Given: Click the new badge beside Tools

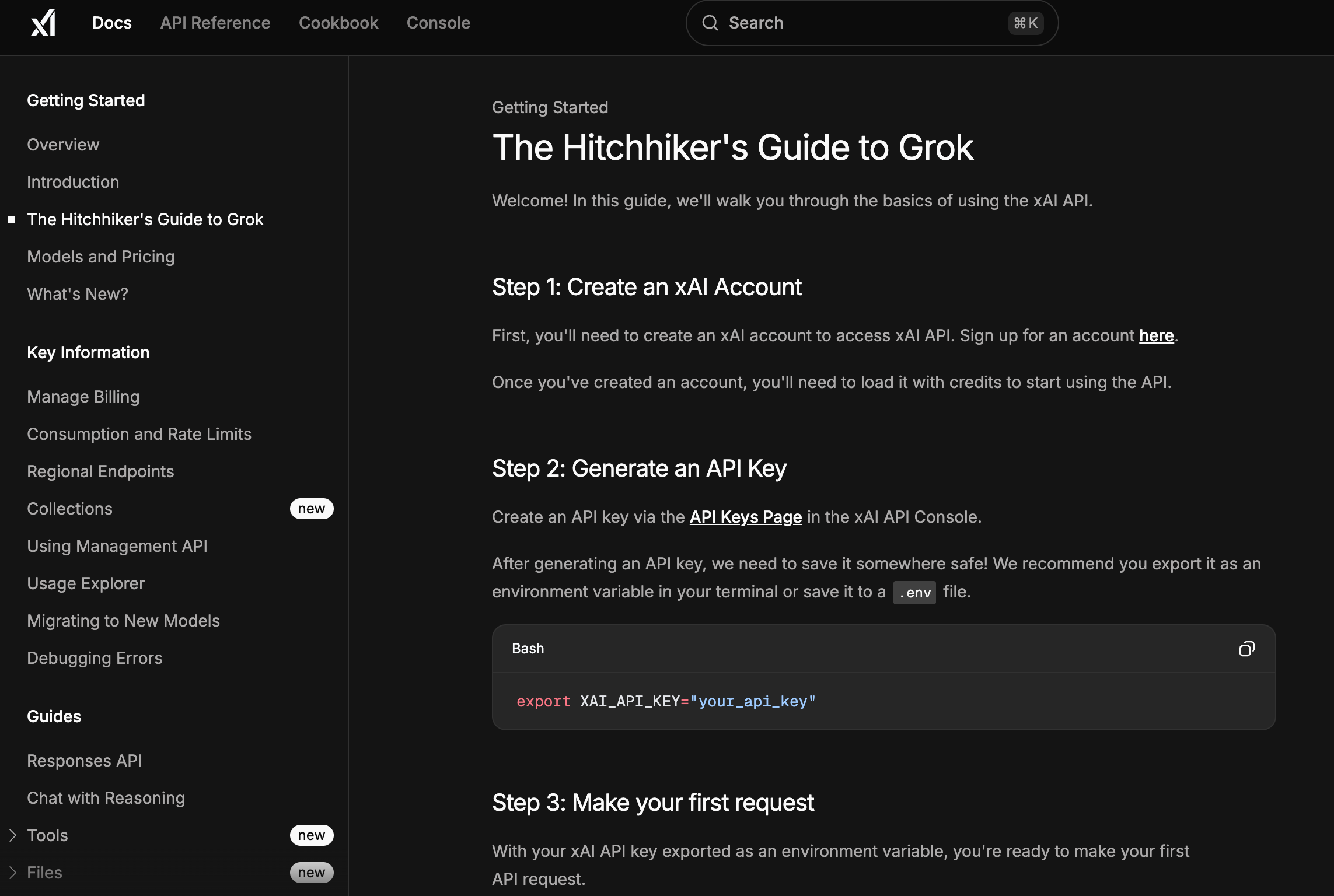Looking at the screenshot, I should pyautogui.click(x=311, y=835).
